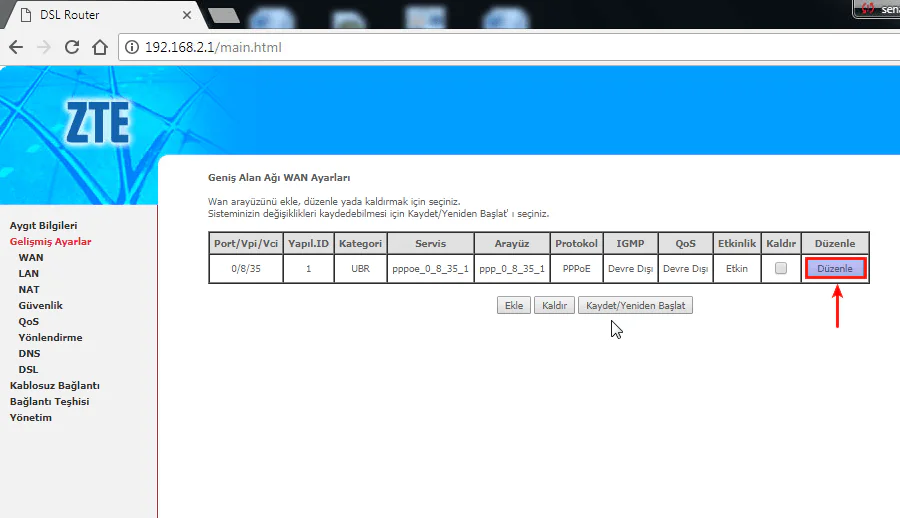Click the Arayüz column header

[512, 243]
